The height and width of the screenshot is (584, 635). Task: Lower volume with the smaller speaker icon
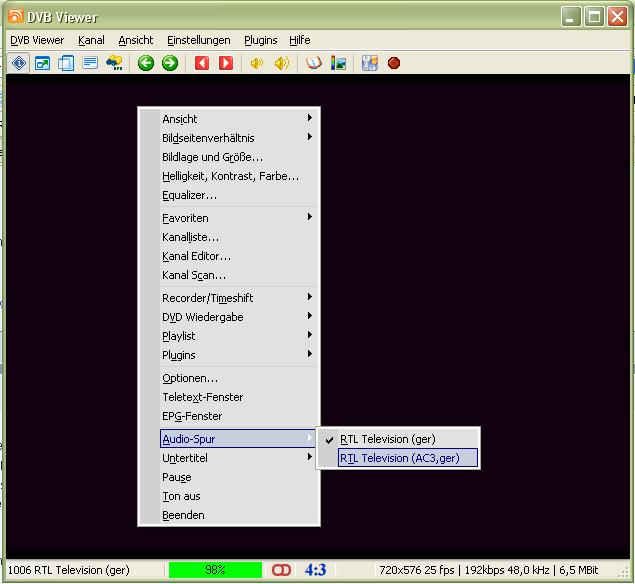tap(256, 63)
